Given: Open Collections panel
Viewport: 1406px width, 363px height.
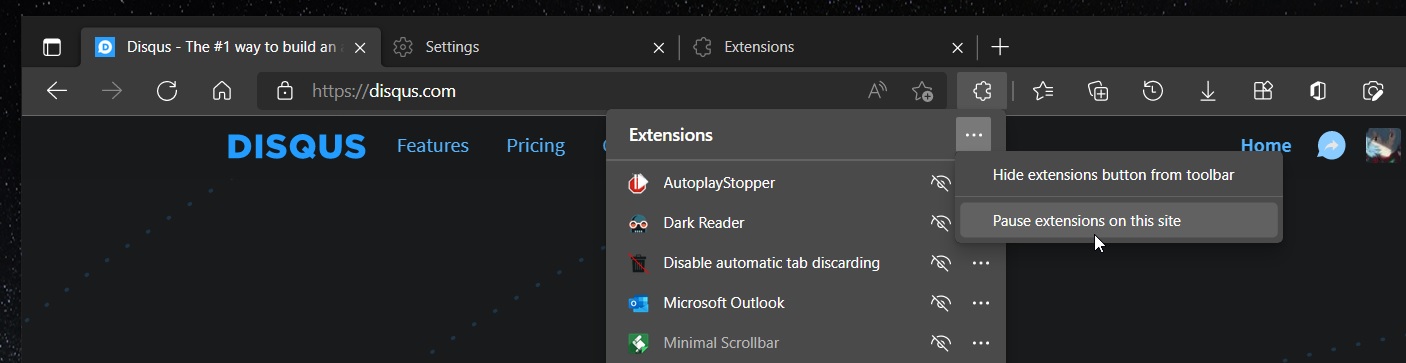Looking at the screenshot, I should (1098, 91).
